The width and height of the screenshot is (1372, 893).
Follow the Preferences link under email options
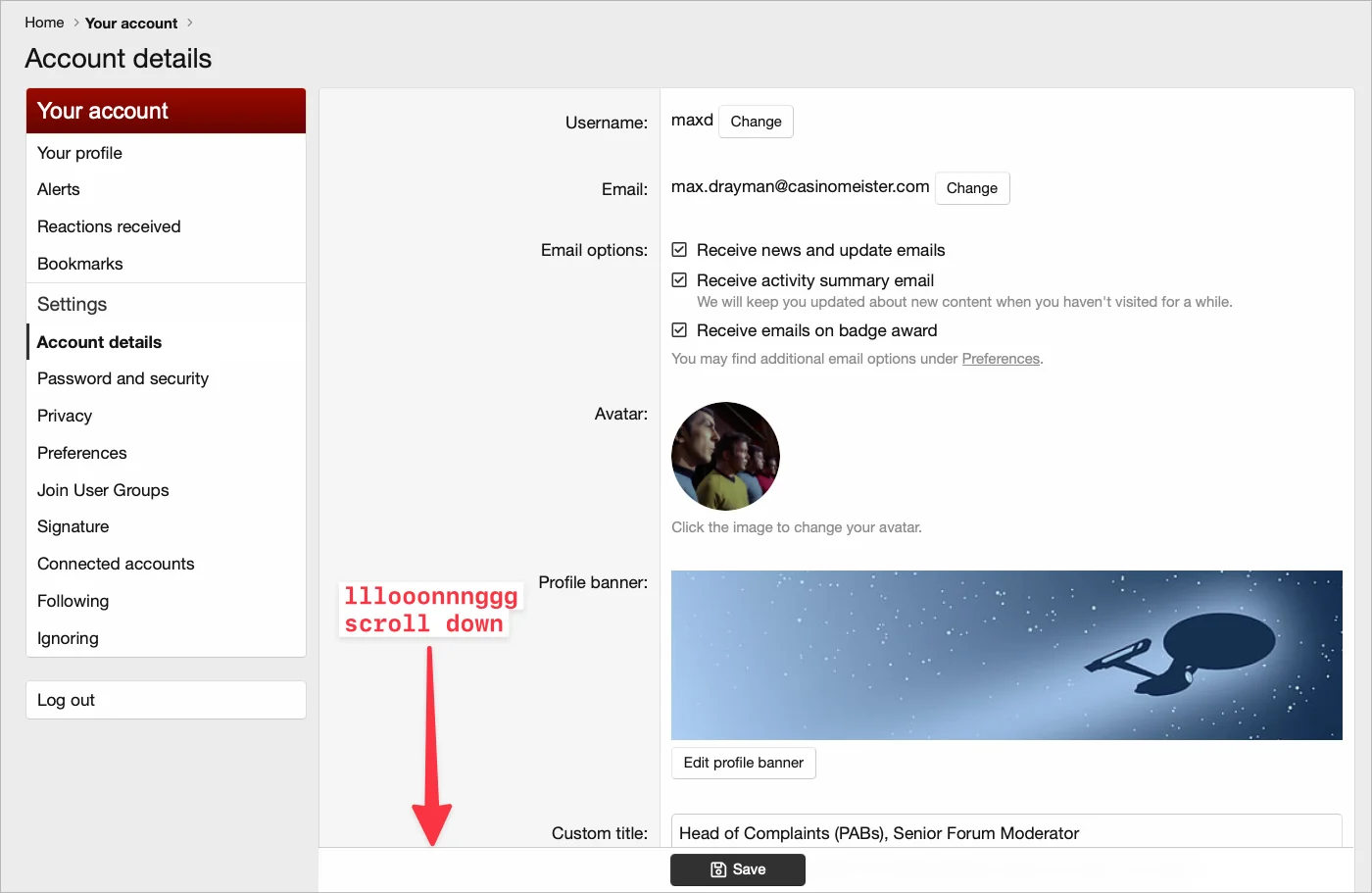click(x=1001, y=359)
